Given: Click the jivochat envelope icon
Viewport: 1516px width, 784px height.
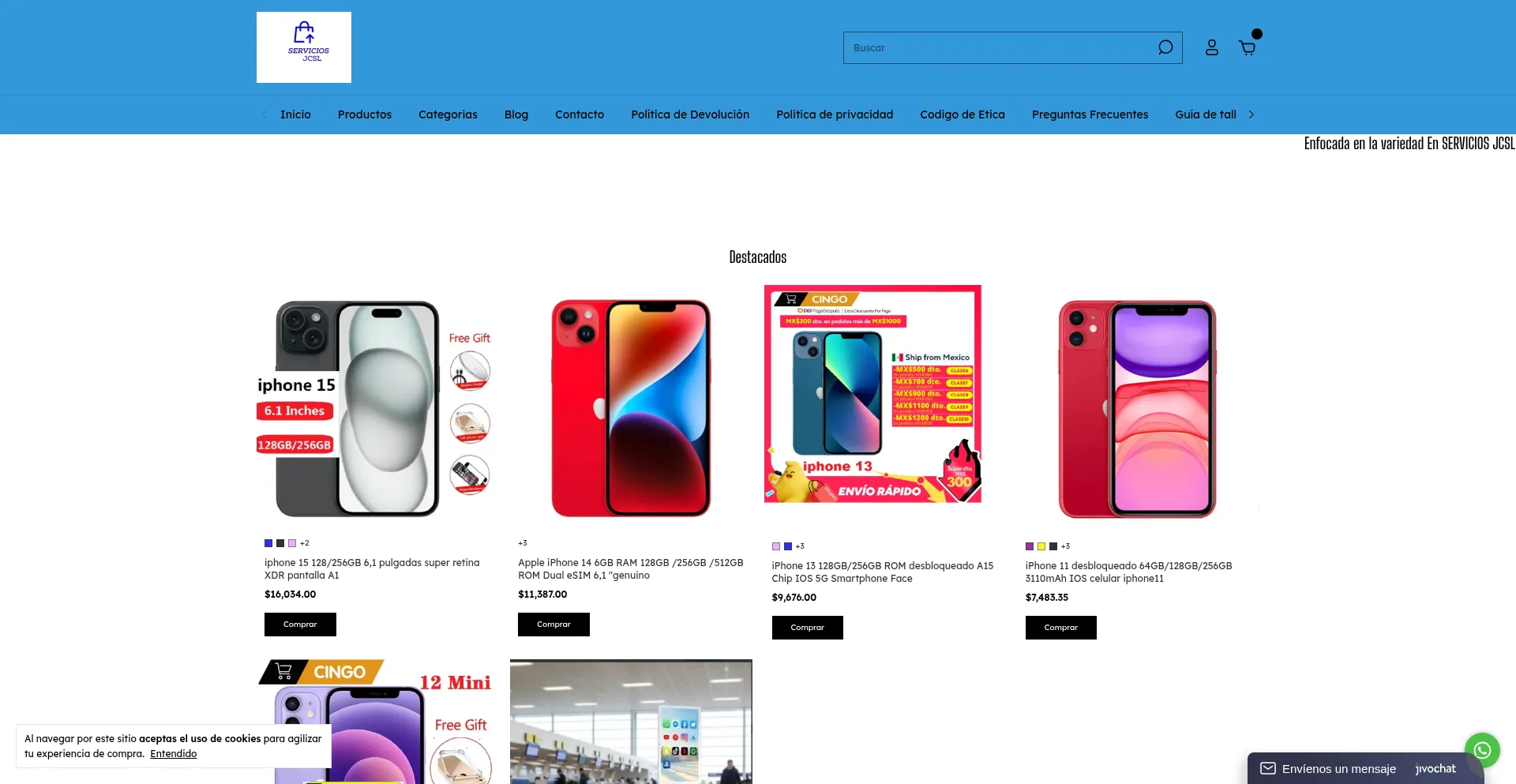Looking at the screenshot, I should tap(1268, 768).
